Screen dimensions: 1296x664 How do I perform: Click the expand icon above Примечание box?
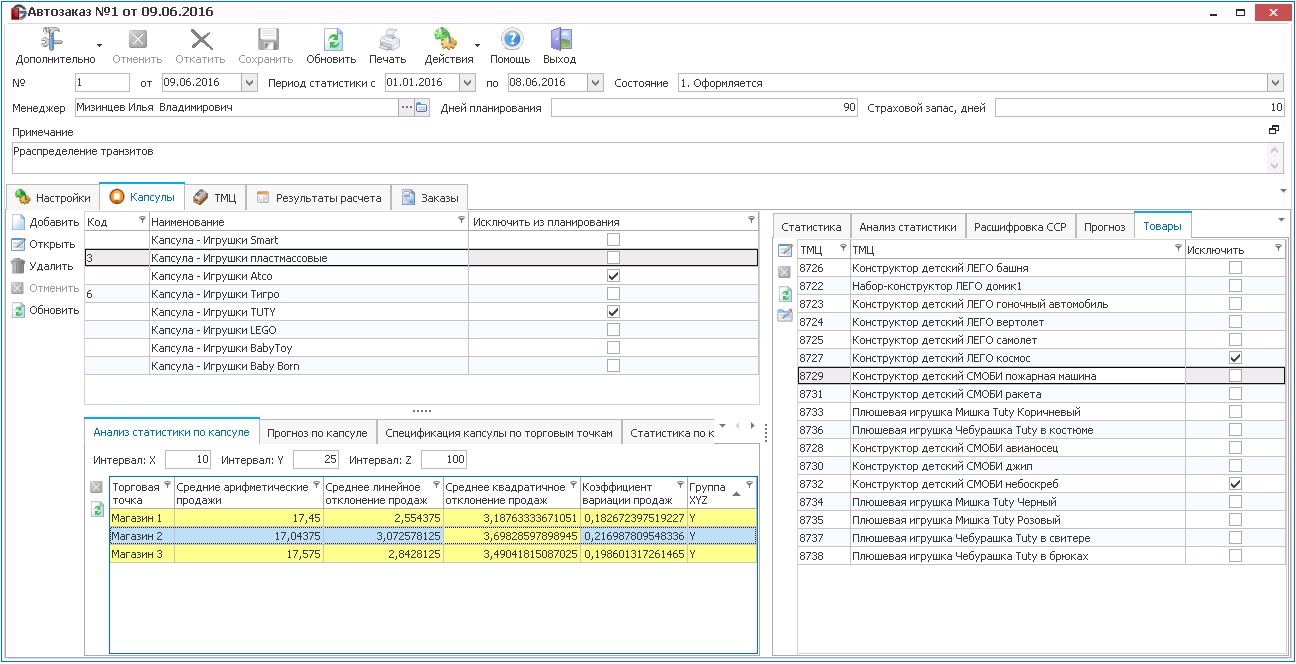(x=1274, y=130)
